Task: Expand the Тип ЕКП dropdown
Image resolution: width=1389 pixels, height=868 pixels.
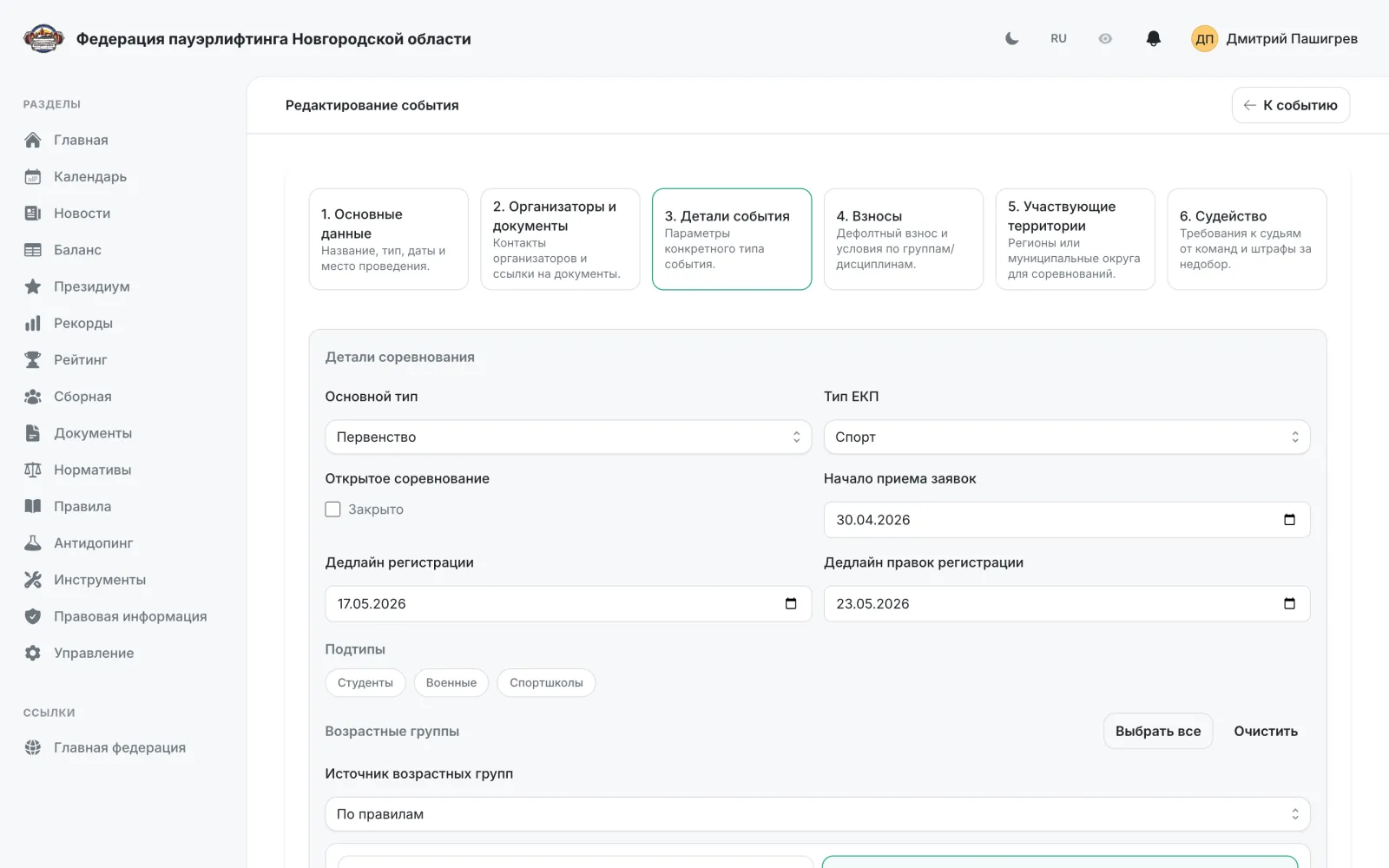Action: pyautogui.click(x=1067, y=437)
